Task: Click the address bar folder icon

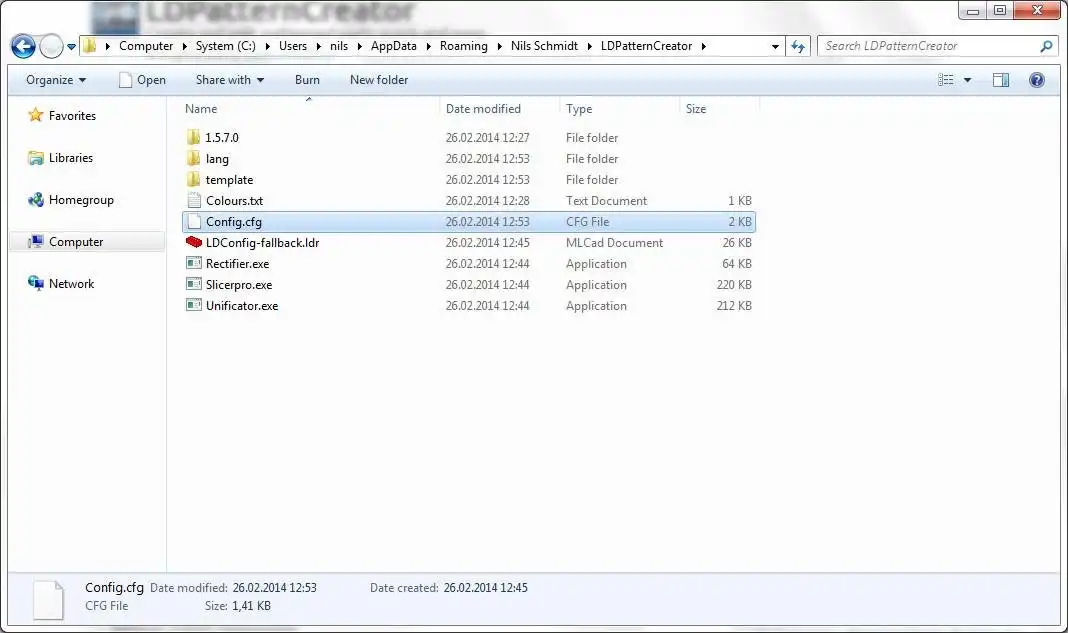Action: 90,46
